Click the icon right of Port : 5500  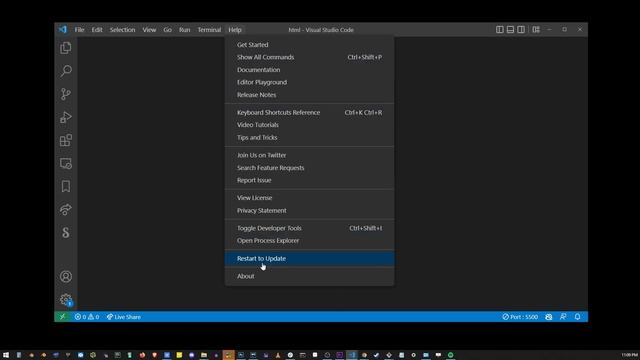tap(549, 317)
